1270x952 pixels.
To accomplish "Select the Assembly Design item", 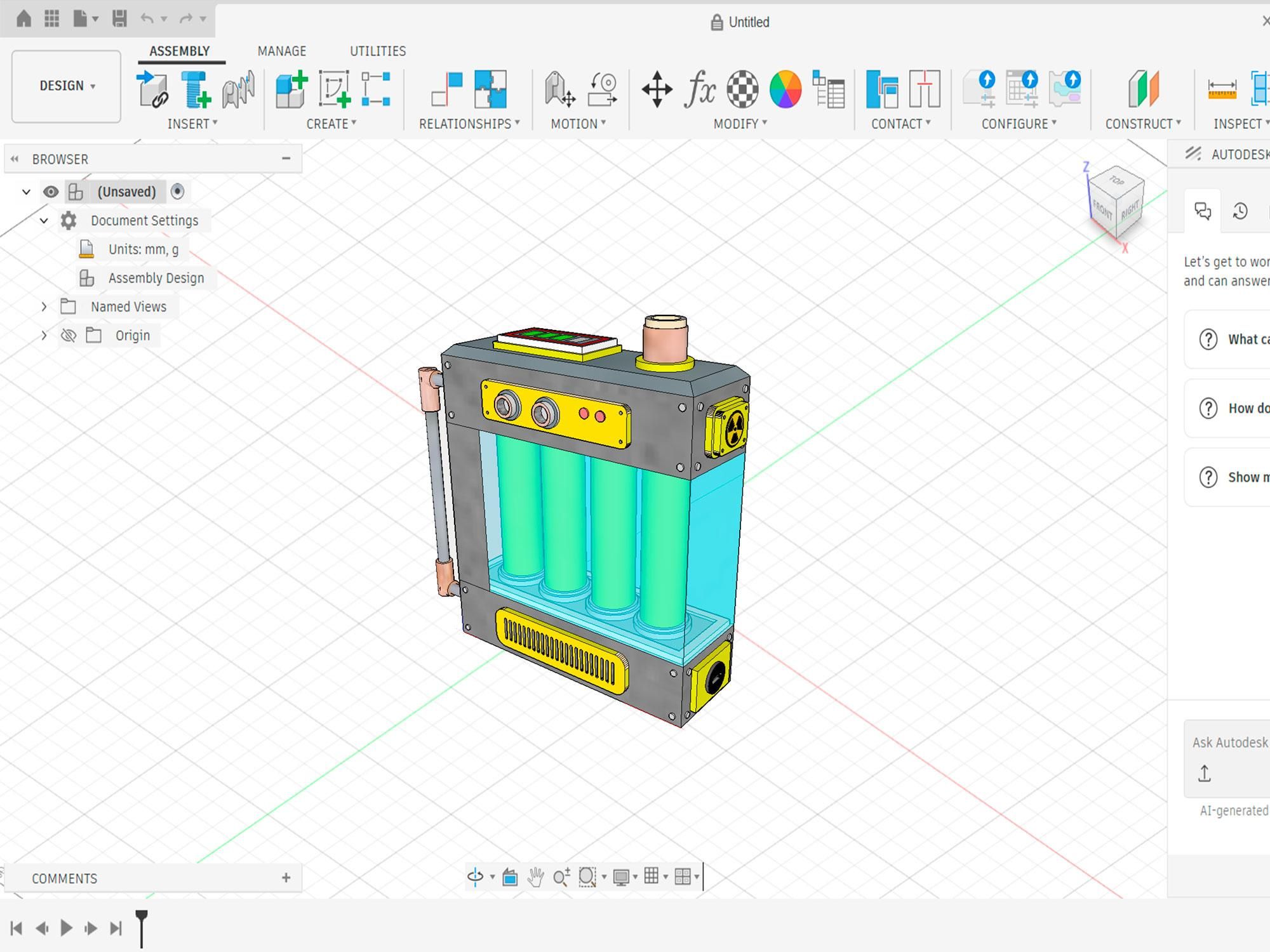I will click(x=156, y=278).
